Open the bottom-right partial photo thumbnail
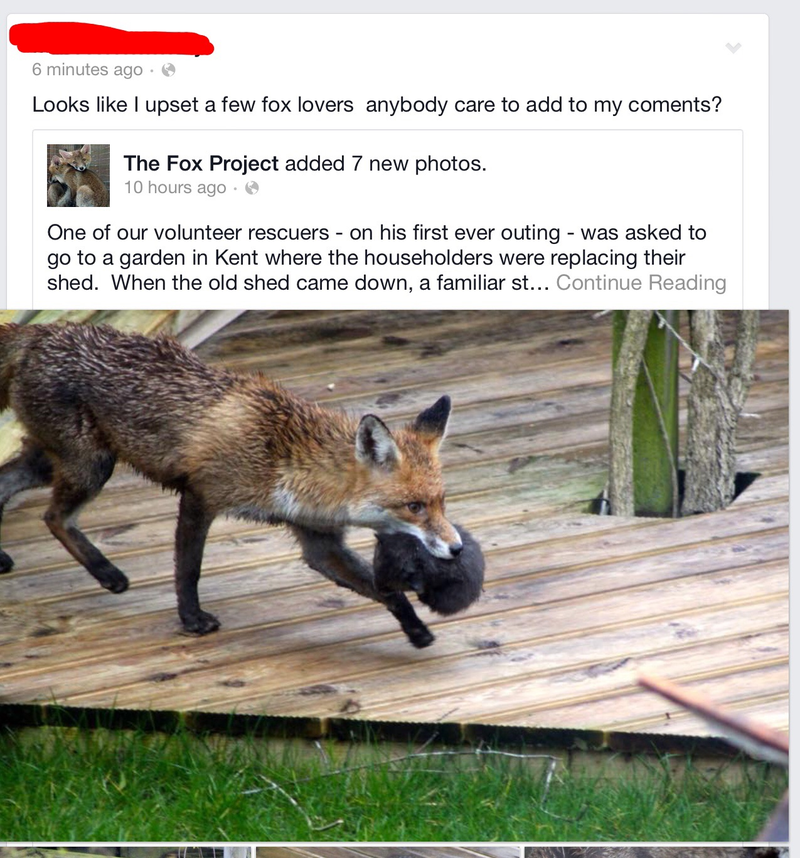The width and height of the screenshot is (800, 858). [657, 852]
